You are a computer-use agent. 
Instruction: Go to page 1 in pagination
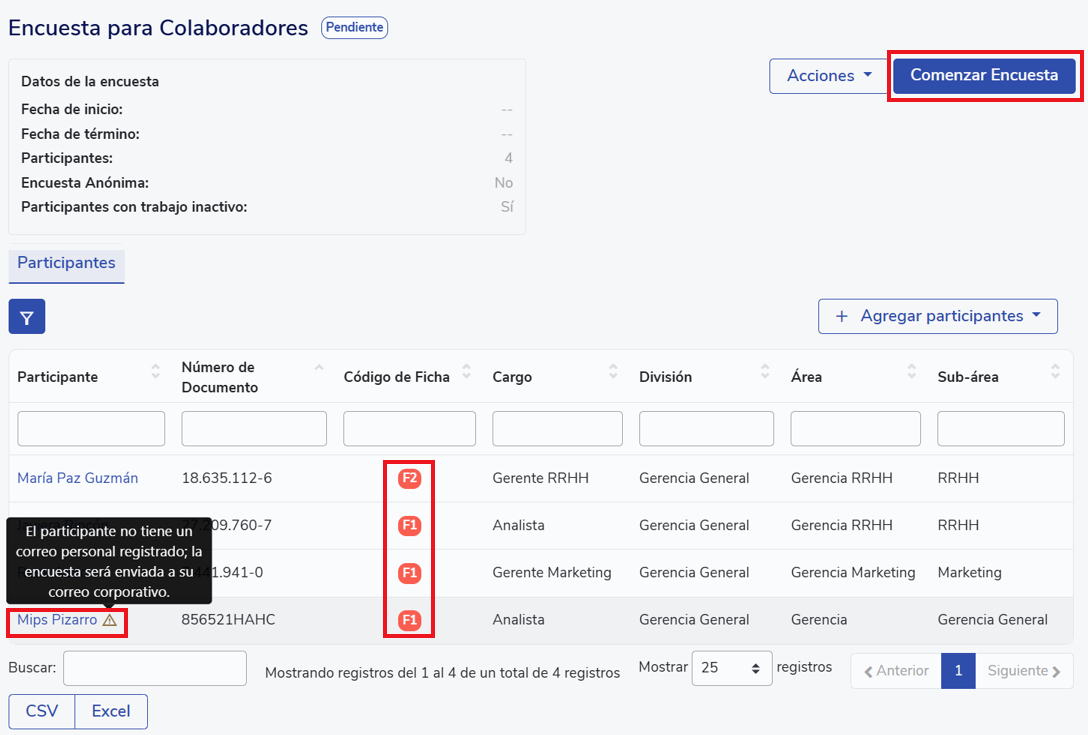click(957, 671)
